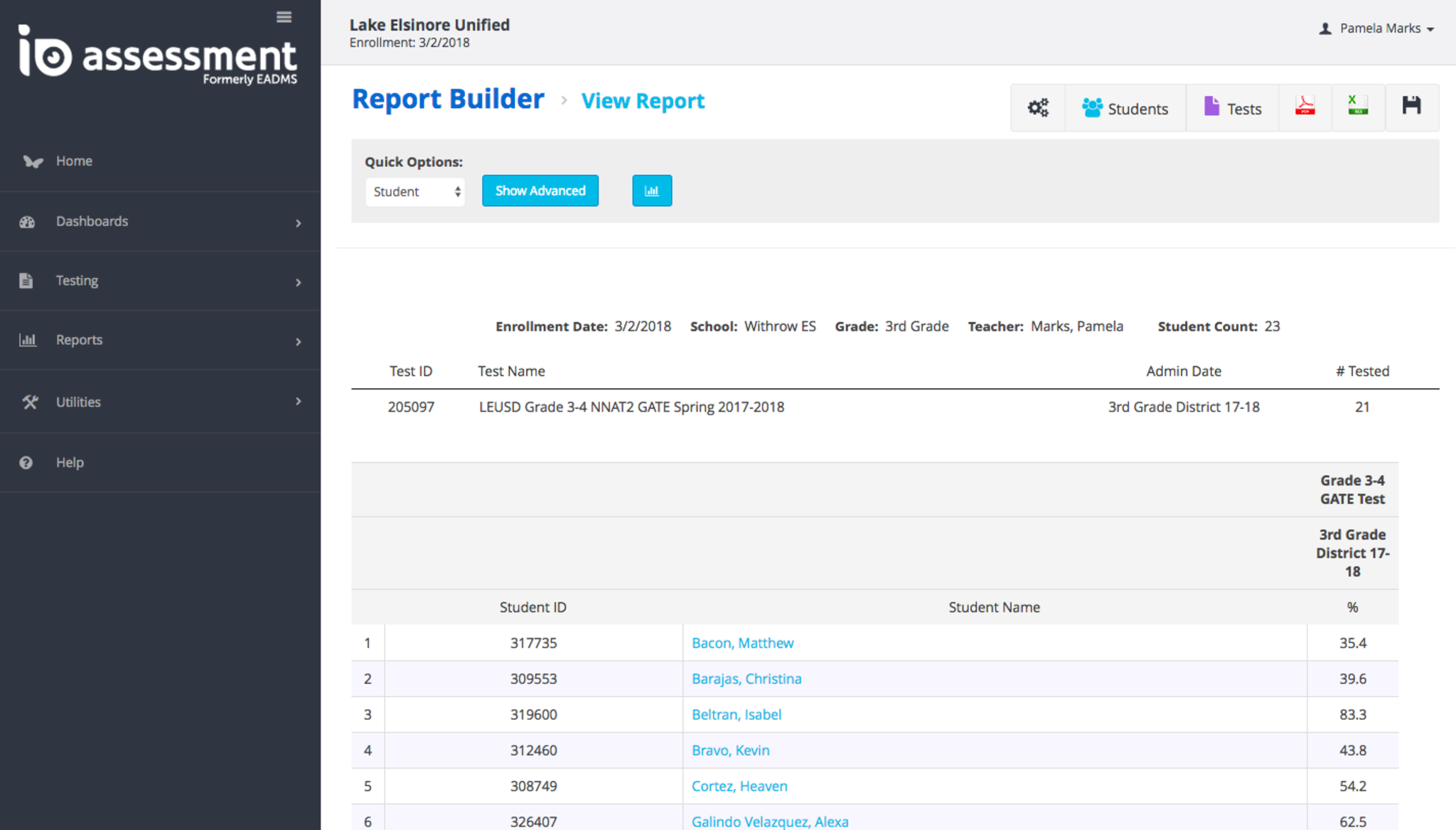
Task: Click the Show Advanced button
Action: (540, 191)
